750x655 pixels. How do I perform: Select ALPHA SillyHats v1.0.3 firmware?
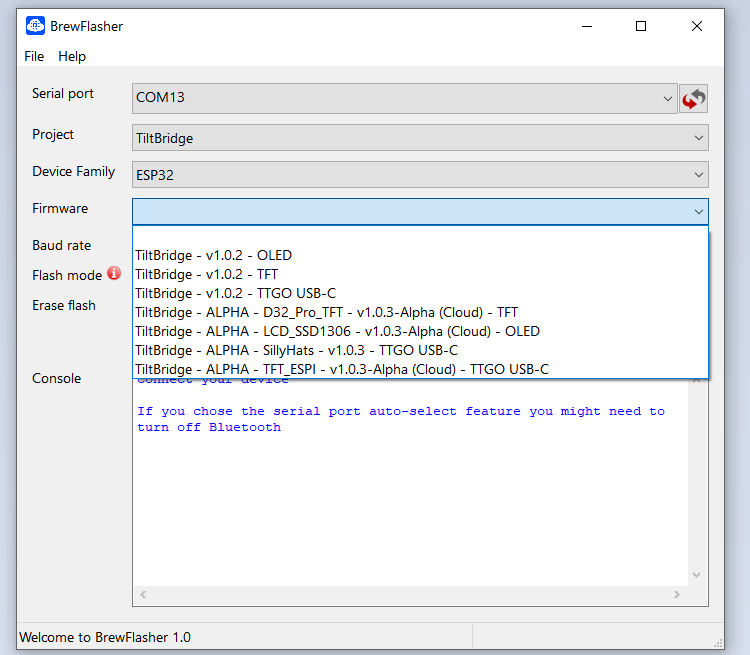(x=420, y=350)
